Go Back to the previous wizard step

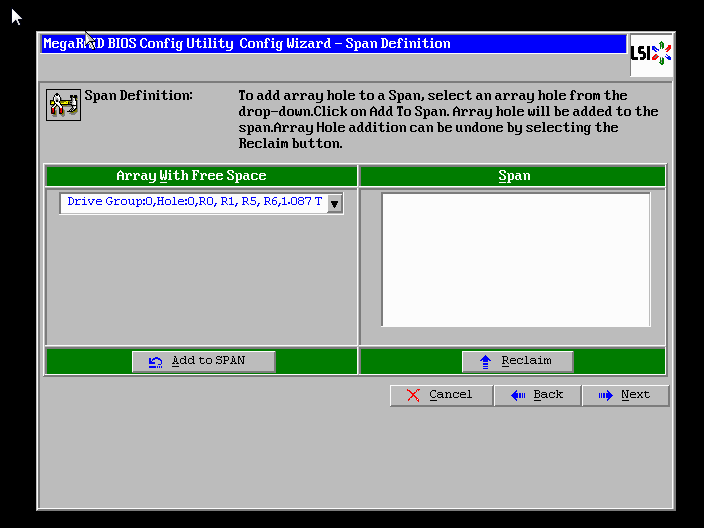pyautogui.click(x=537, y=395)
